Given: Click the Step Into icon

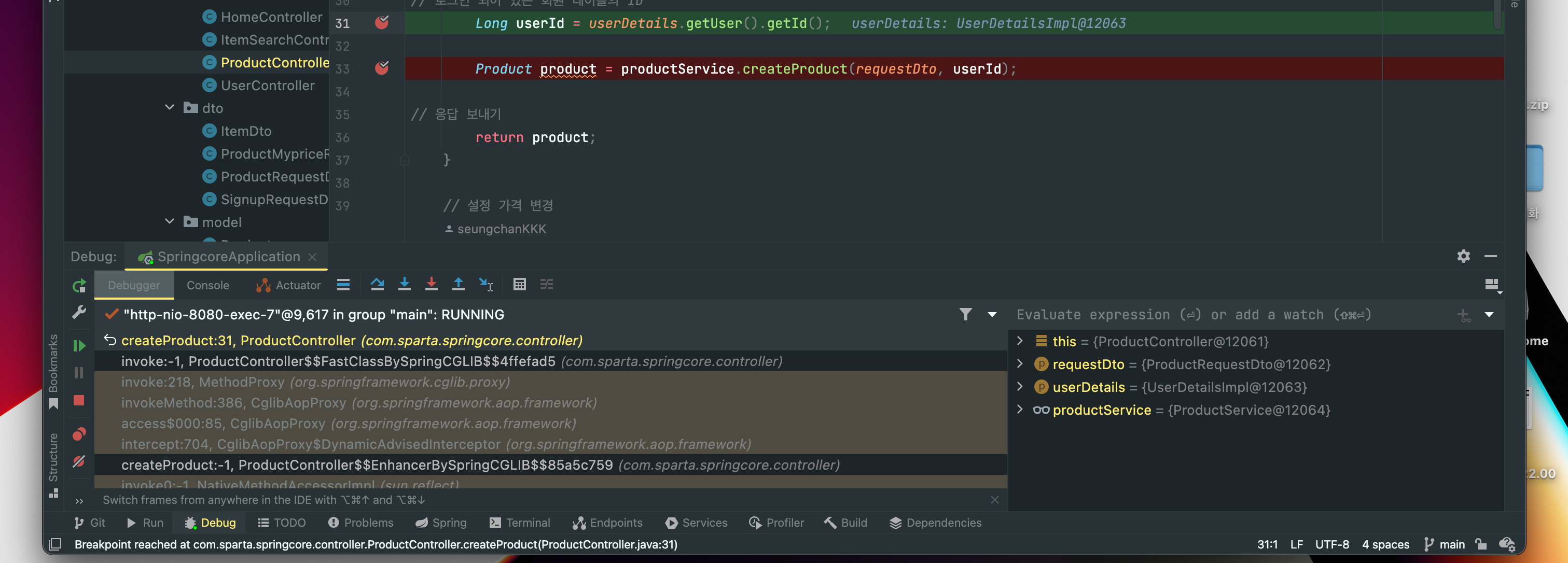Looking at the screenshot, I should tap(404, 284).
